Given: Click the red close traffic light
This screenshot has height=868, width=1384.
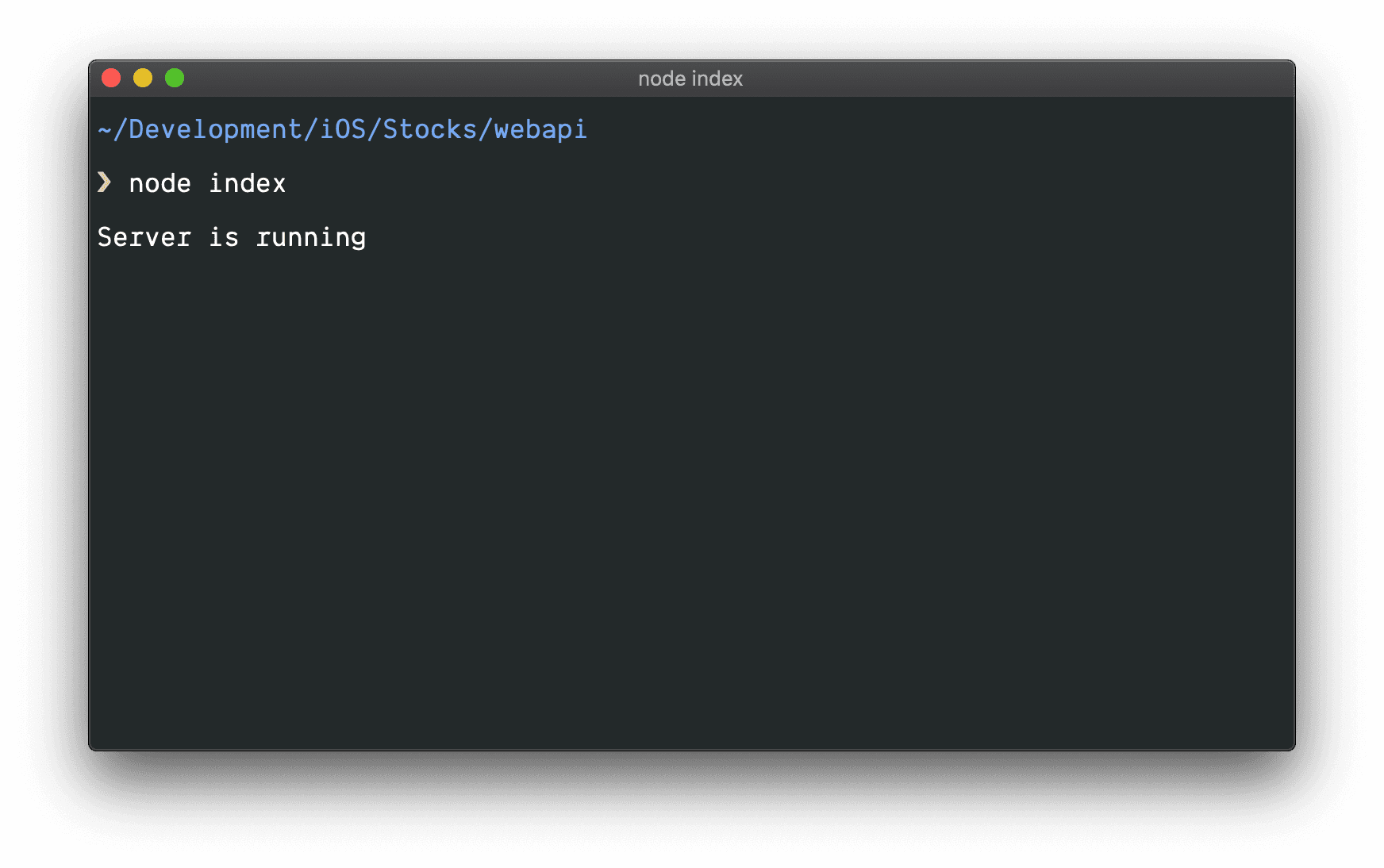Looking at the screenshot, I should [x=112, y=78].
